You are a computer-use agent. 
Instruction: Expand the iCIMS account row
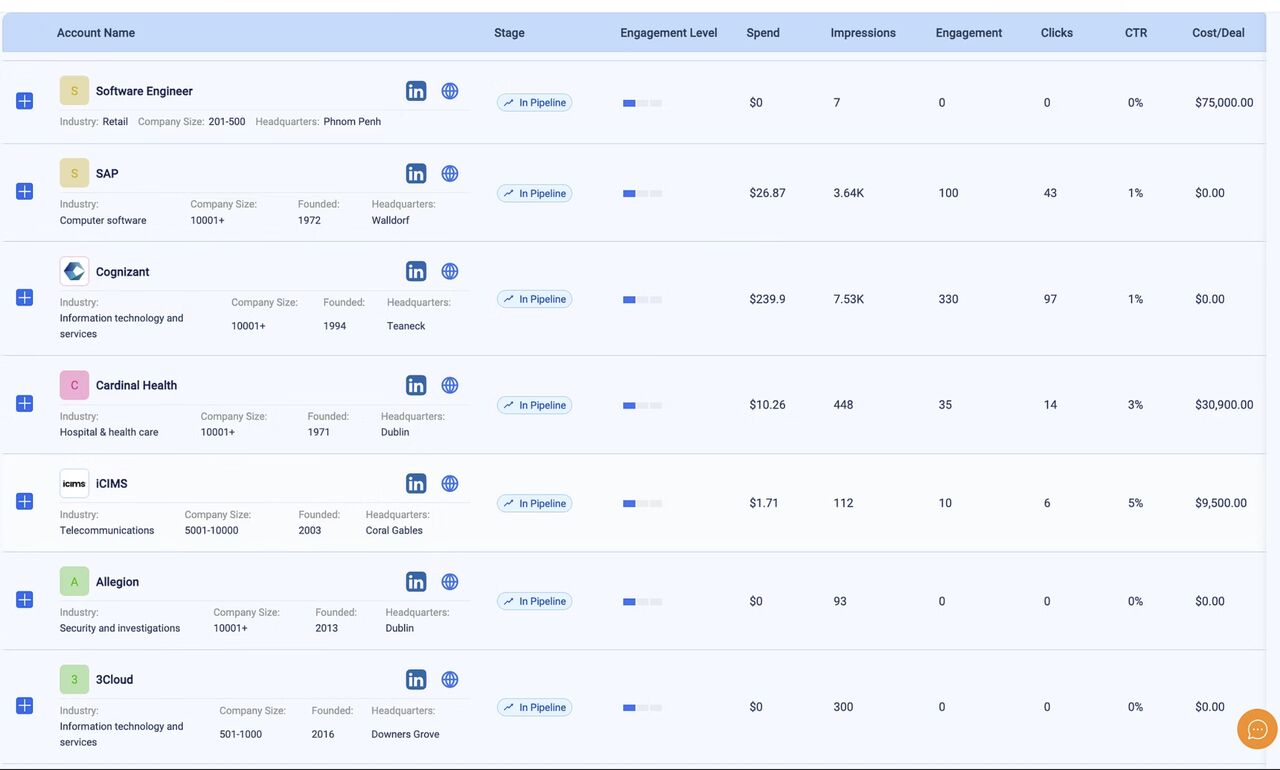pyautogui.click(x=25, y=501)
